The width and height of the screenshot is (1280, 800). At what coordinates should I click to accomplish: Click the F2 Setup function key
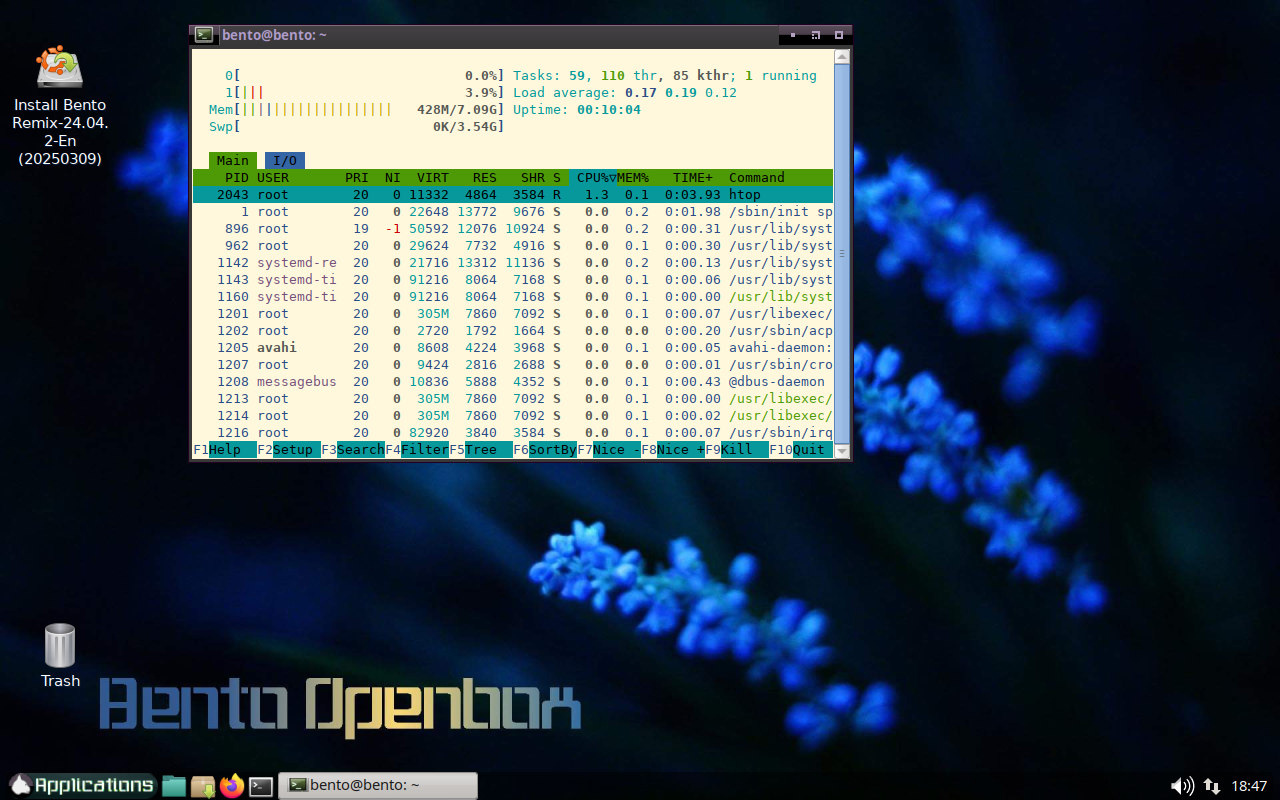[289, 450]
